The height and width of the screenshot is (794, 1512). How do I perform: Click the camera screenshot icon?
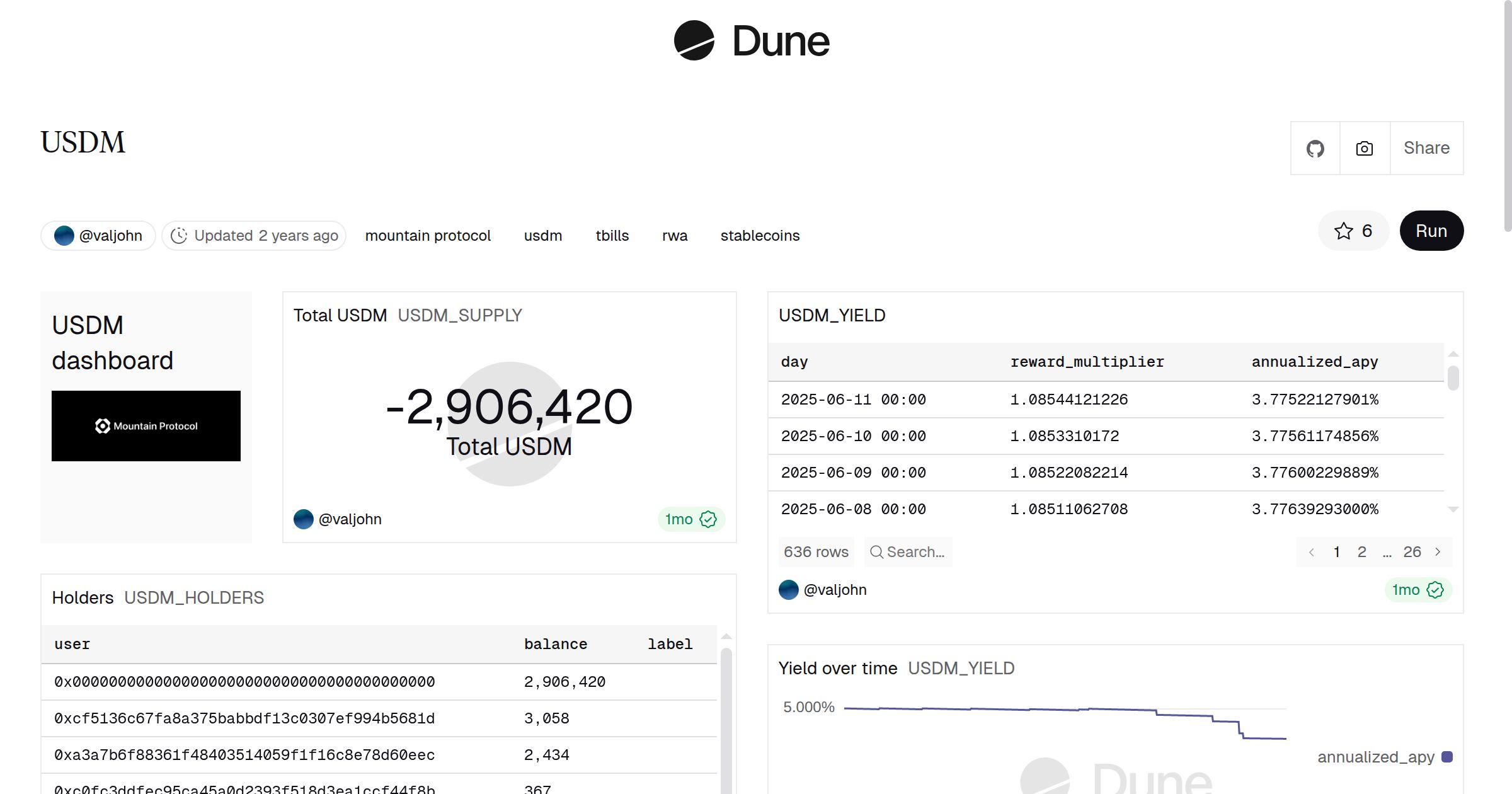pos(1365,149)
